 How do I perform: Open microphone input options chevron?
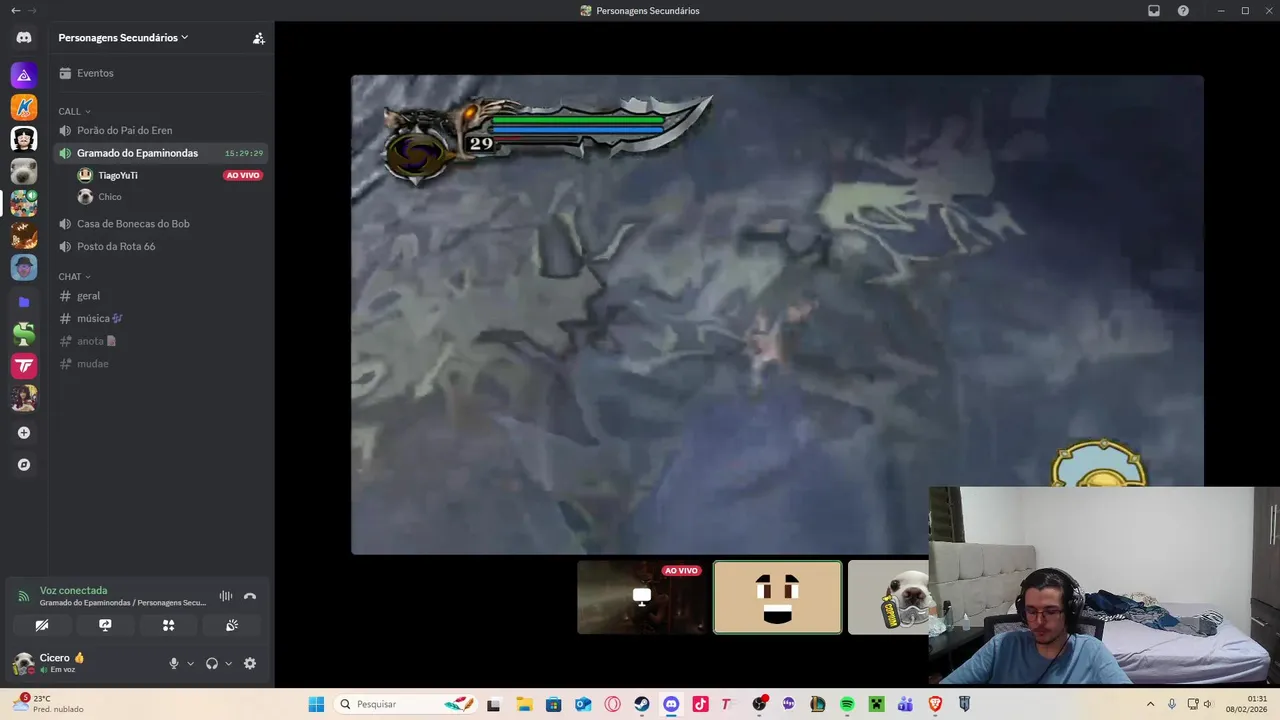point(190,663)
